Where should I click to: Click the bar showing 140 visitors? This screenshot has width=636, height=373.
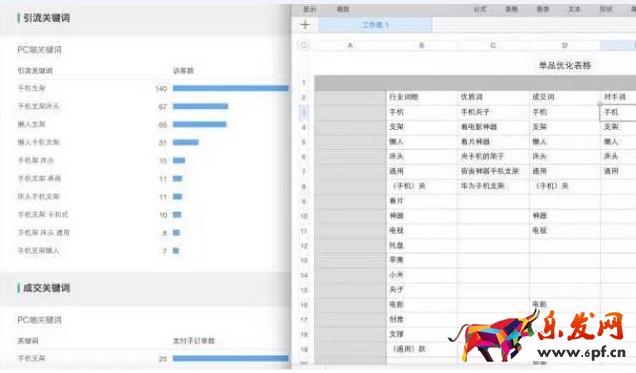coord(230,88)
